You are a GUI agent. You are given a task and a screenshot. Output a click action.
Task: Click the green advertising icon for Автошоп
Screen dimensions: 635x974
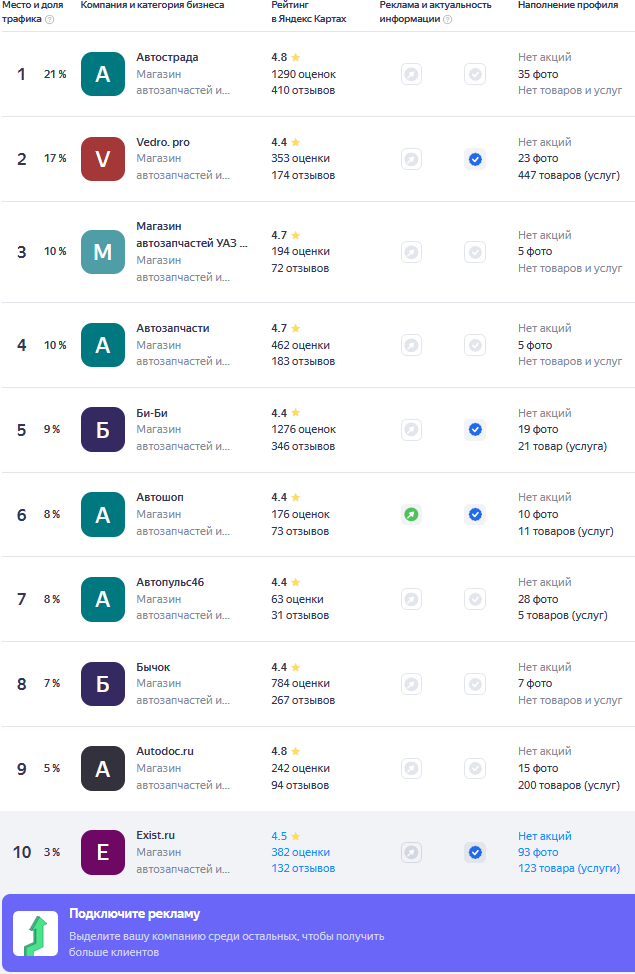tap(411, 514)
